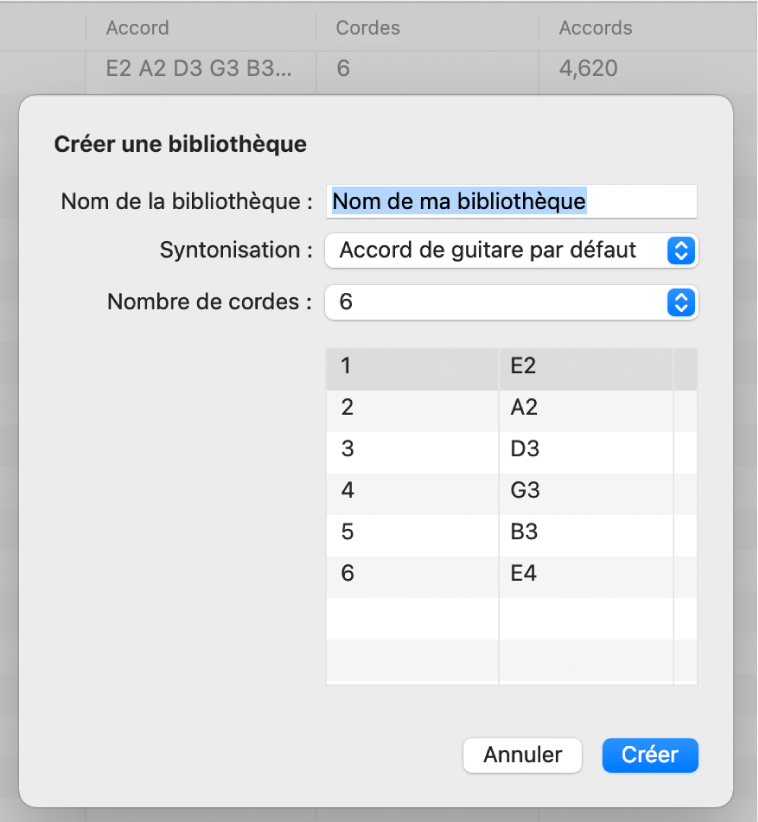The image size is (758, 822).
Task: Click the chevron icon on the tuning popup
Action: click(x=681, y=250)
